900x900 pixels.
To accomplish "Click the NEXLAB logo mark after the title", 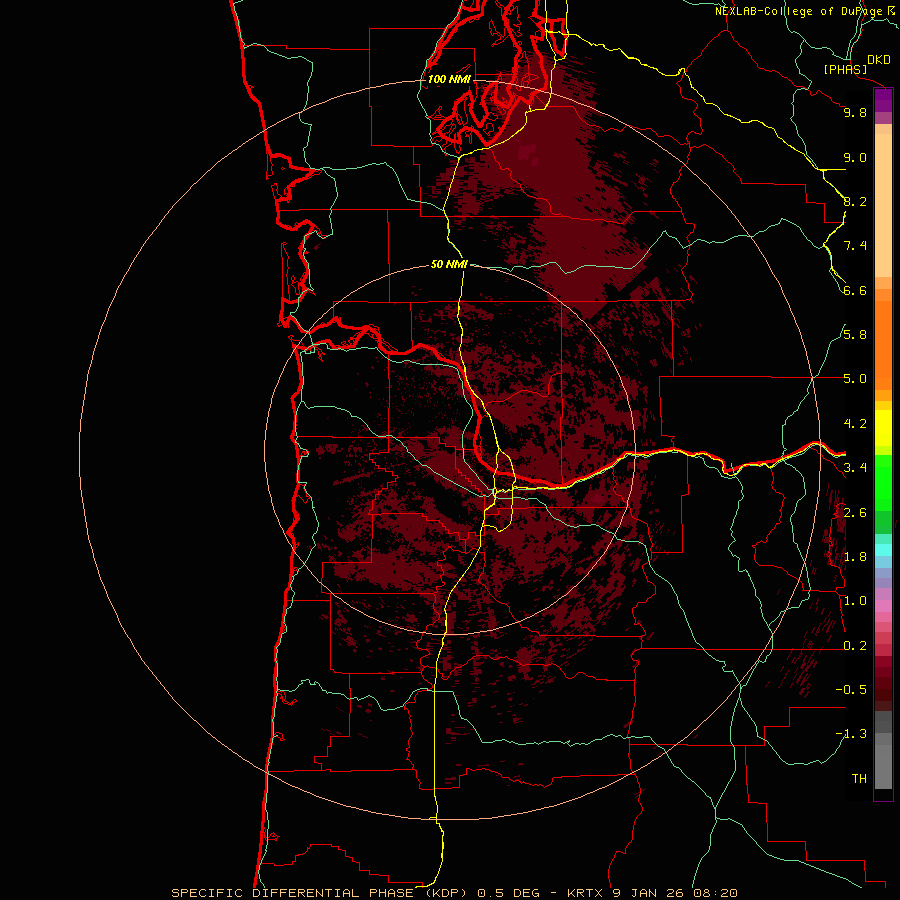I will click(891, 10).
